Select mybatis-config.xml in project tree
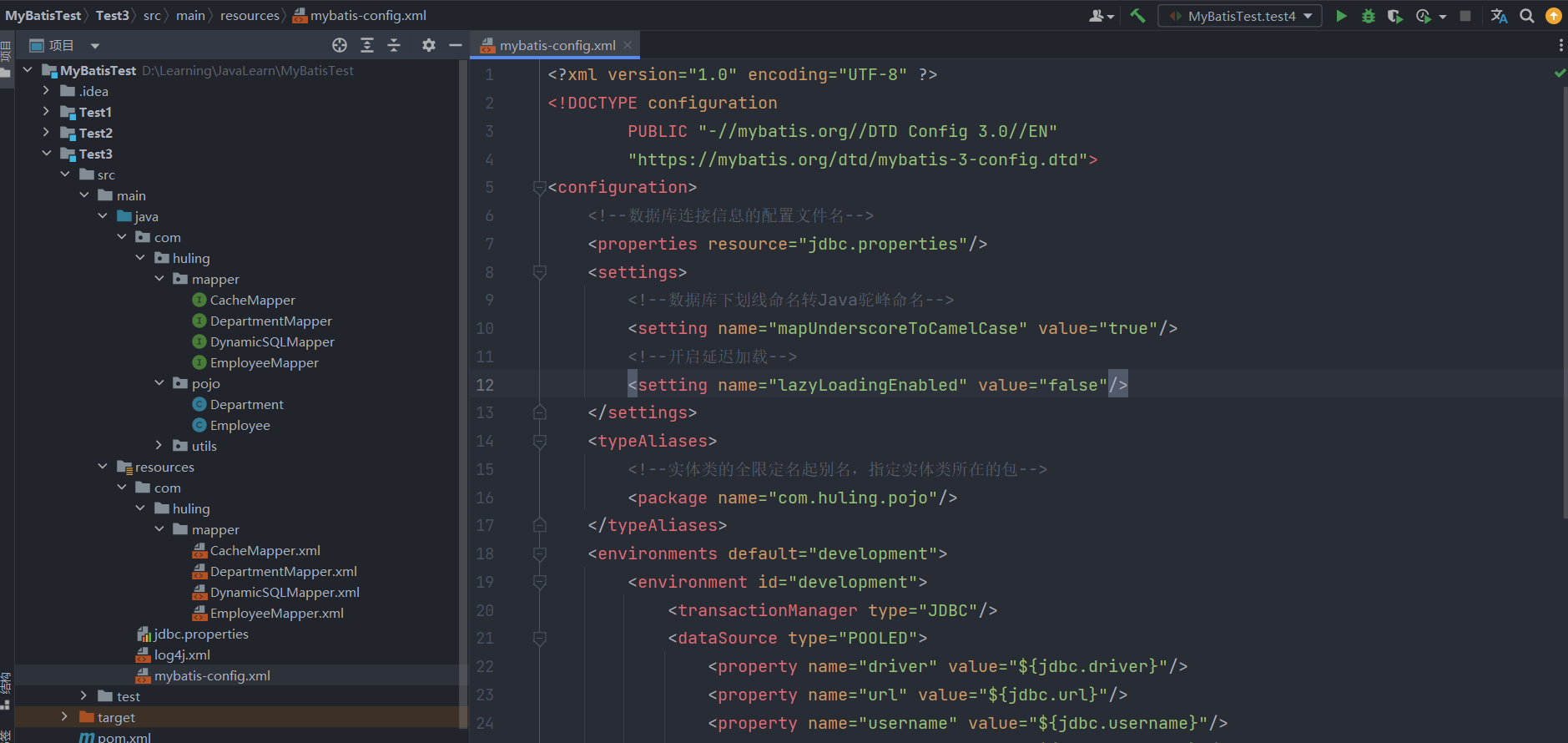1568x743 pixels. click(212, 675)
